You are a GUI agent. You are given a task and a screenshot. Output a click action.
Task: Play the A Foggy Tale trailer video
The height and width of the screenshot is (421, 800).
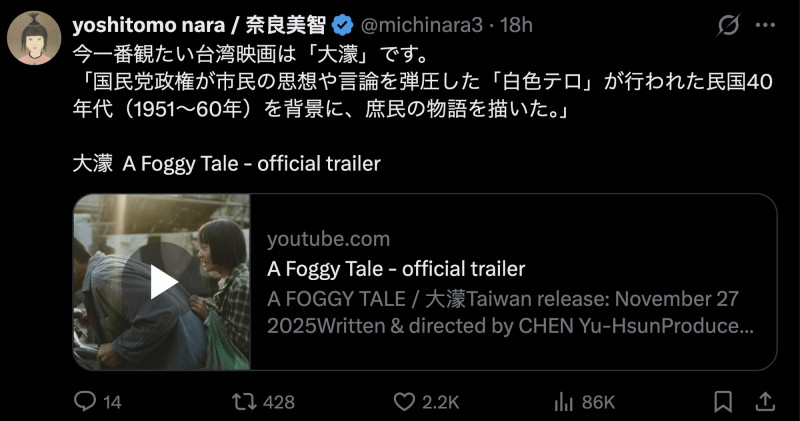[163, 282]
